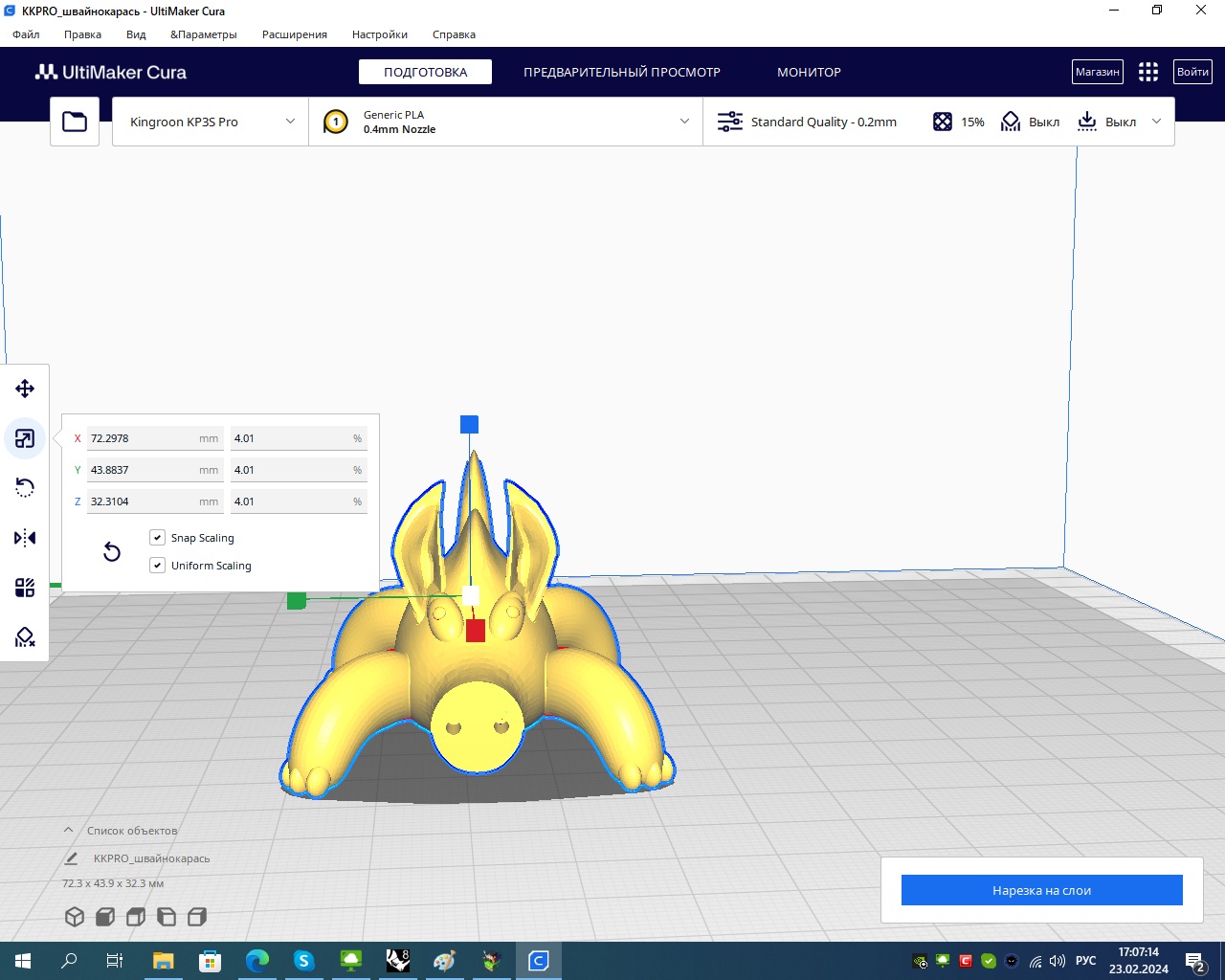Toggle the Uniform Scaling checkbox
The height and width of the screenshot is (980, 1225).
pos(158,566)
